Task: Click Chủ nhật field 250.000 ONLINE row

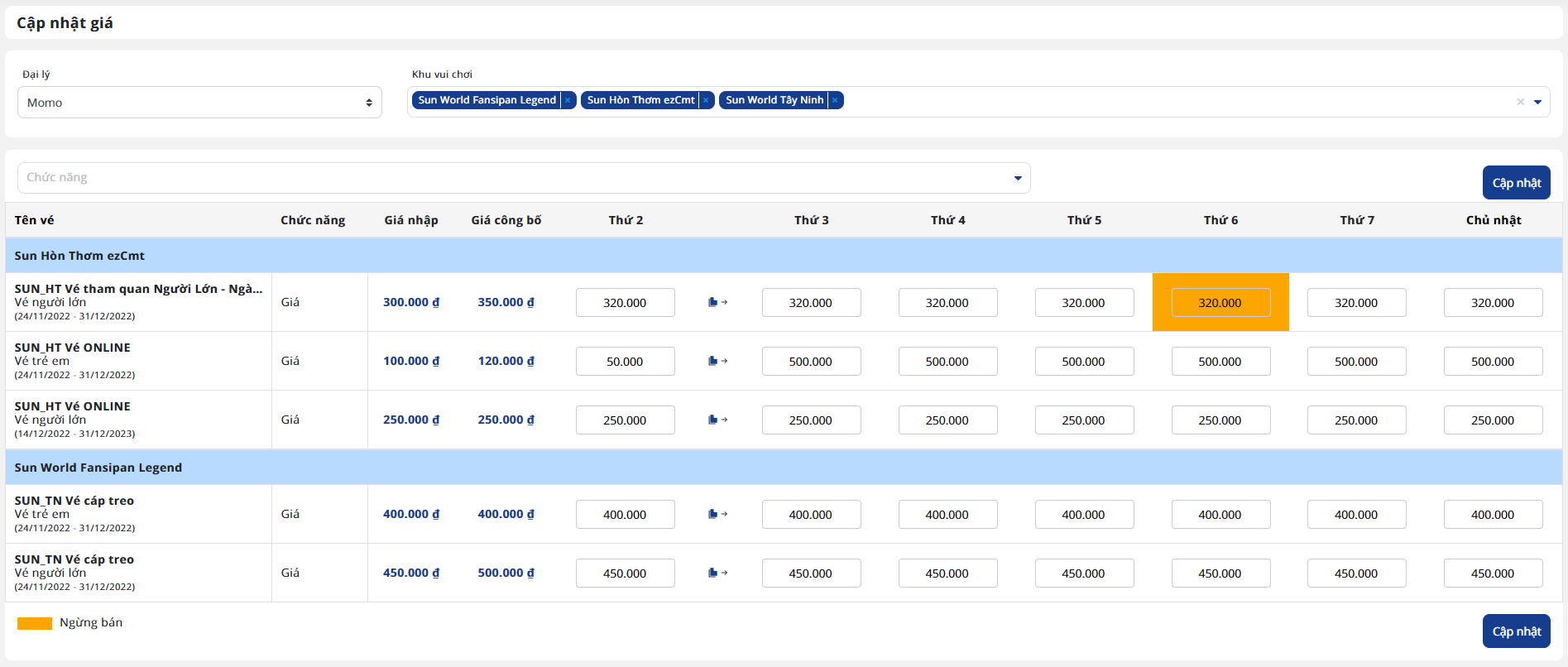Action: [x=1493, y=420]
